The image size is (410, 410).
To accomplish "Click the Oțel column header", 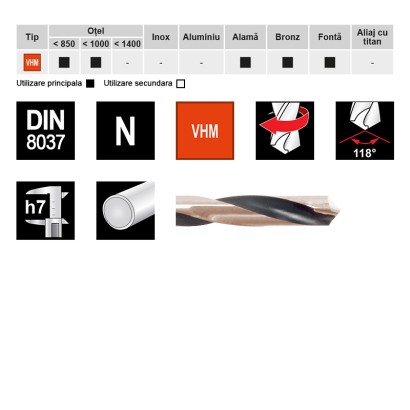I will [x=96, y=31].
